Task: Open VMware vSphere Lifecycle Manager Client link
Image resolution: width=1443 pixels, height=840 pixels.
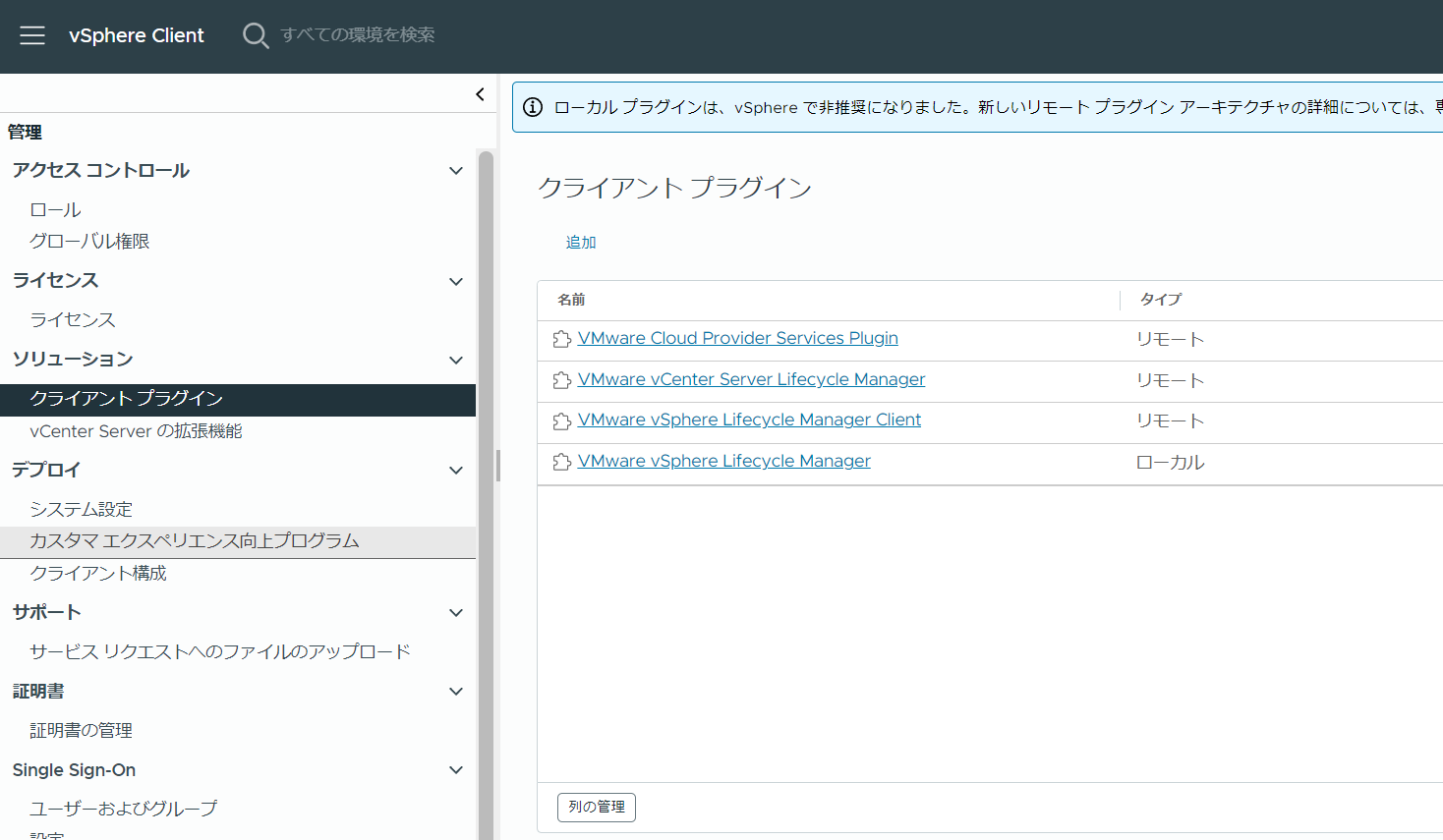Action: tap(750, 420)
